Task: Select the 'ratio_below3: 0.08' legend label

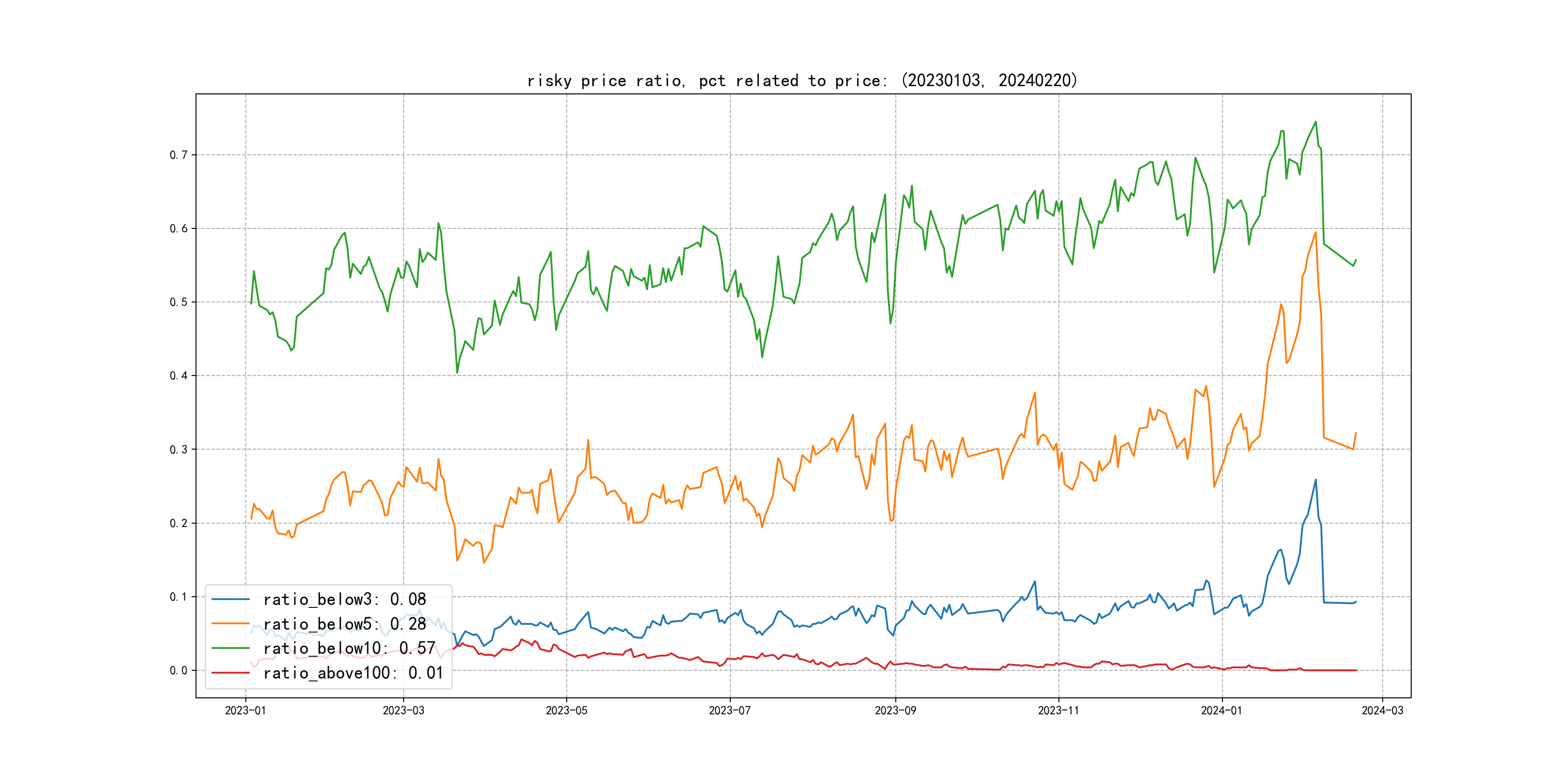Action: click(345, 600)
